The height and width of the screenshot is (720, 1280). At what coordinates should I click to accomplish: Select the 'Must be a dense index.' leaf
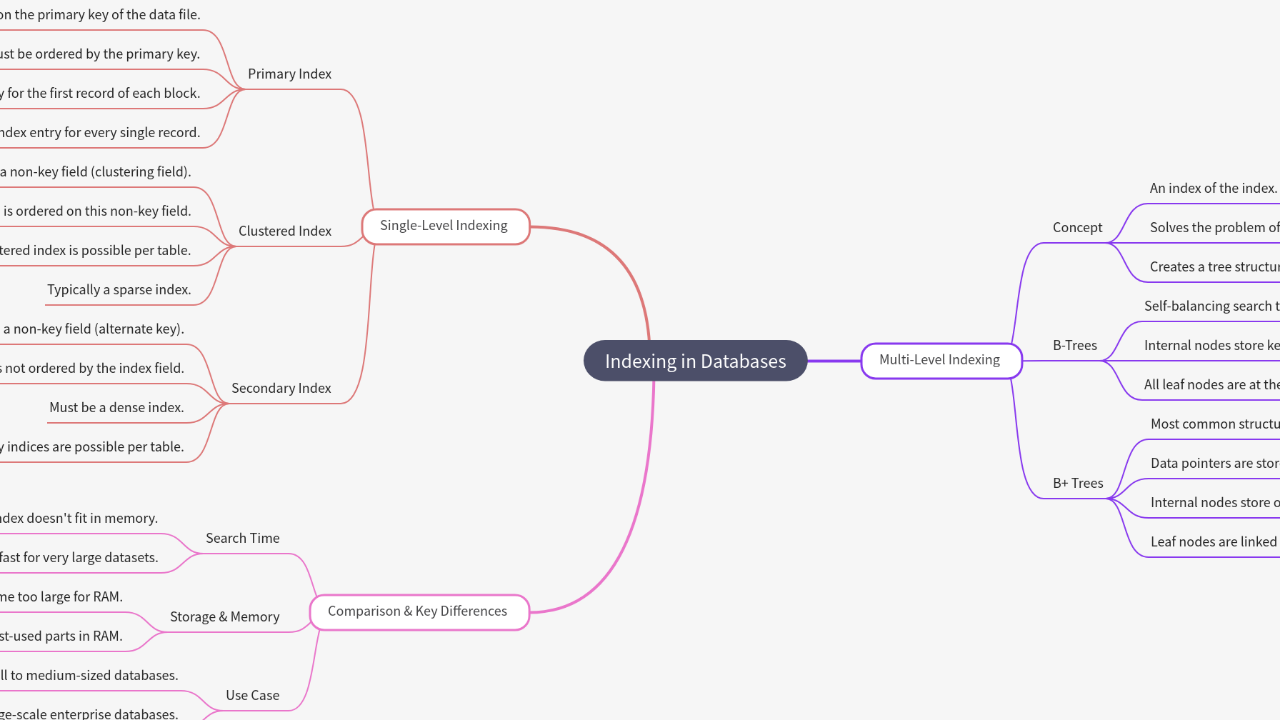pyautogui.click(x=116, y=408)
